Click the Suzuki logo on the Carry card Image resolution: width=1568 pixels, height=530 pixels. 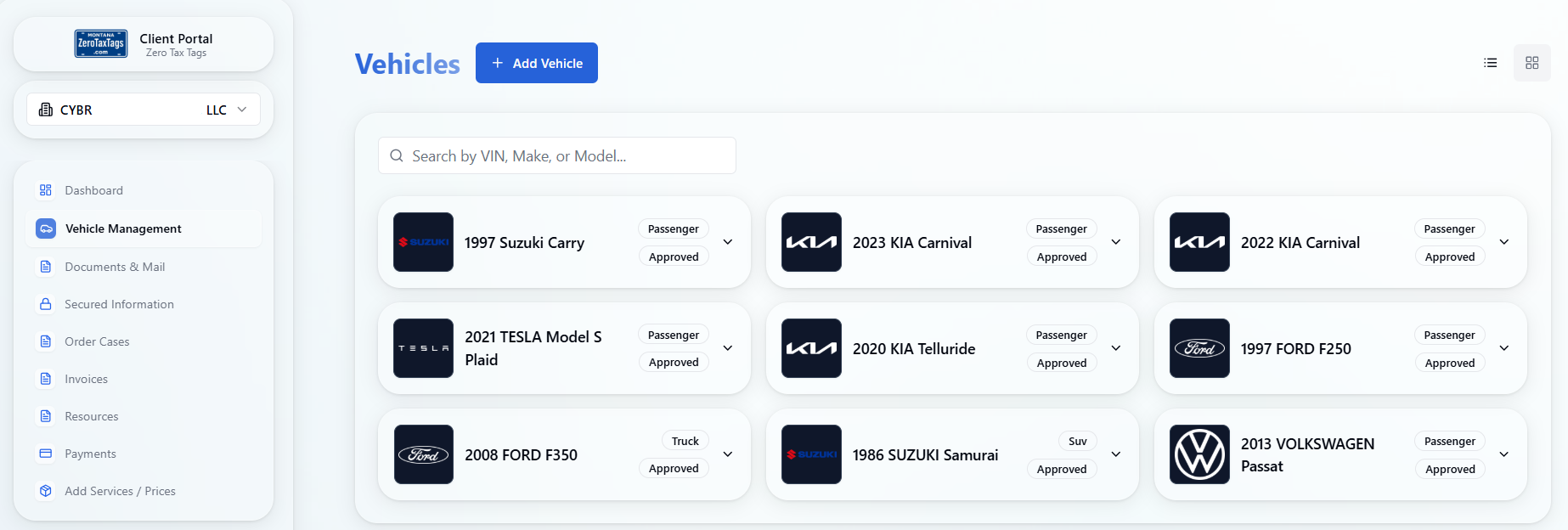pos(423,242)
